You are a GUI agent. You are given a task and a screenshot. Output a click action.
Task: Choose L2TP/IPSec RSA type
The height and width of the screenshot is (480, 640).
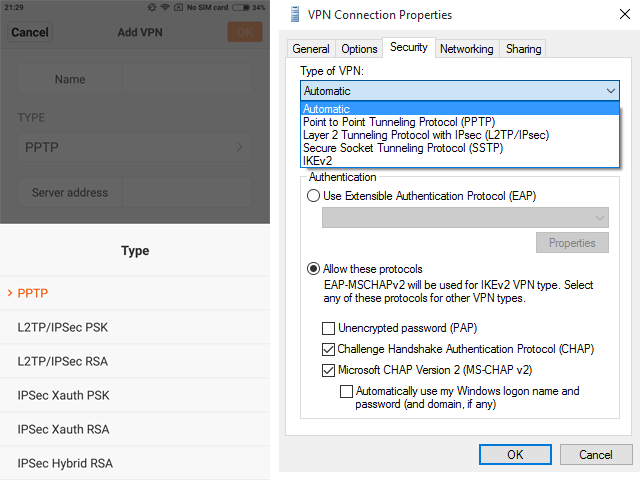(x=135, y=361)
